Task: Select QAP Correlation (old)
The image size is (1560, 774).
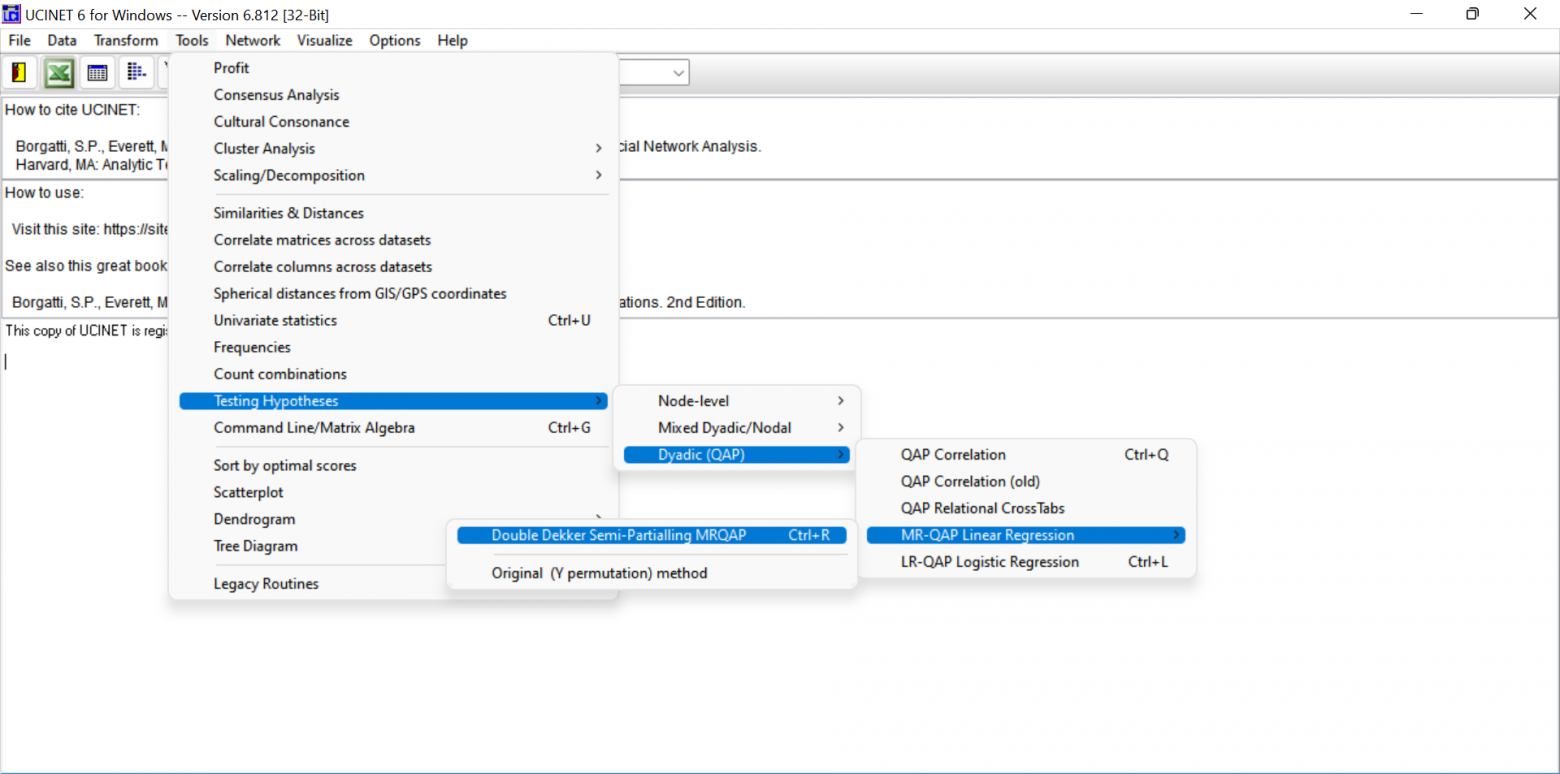Action: (x=1026, y=482)
